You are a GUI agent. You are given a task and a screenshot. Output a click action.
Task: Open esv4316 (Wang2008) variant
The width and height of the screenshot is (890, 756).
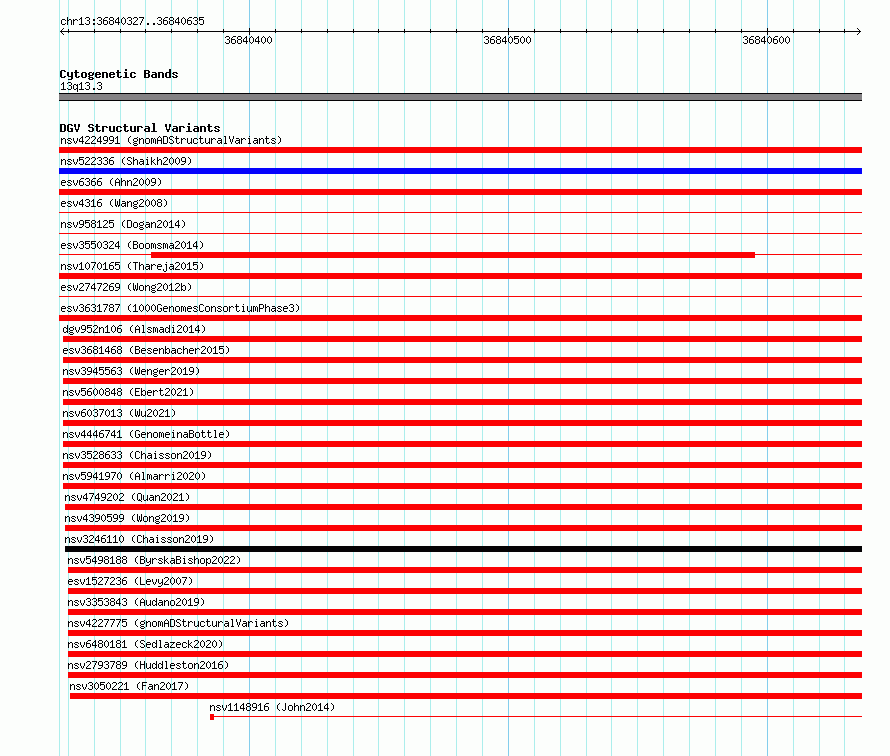114,203
